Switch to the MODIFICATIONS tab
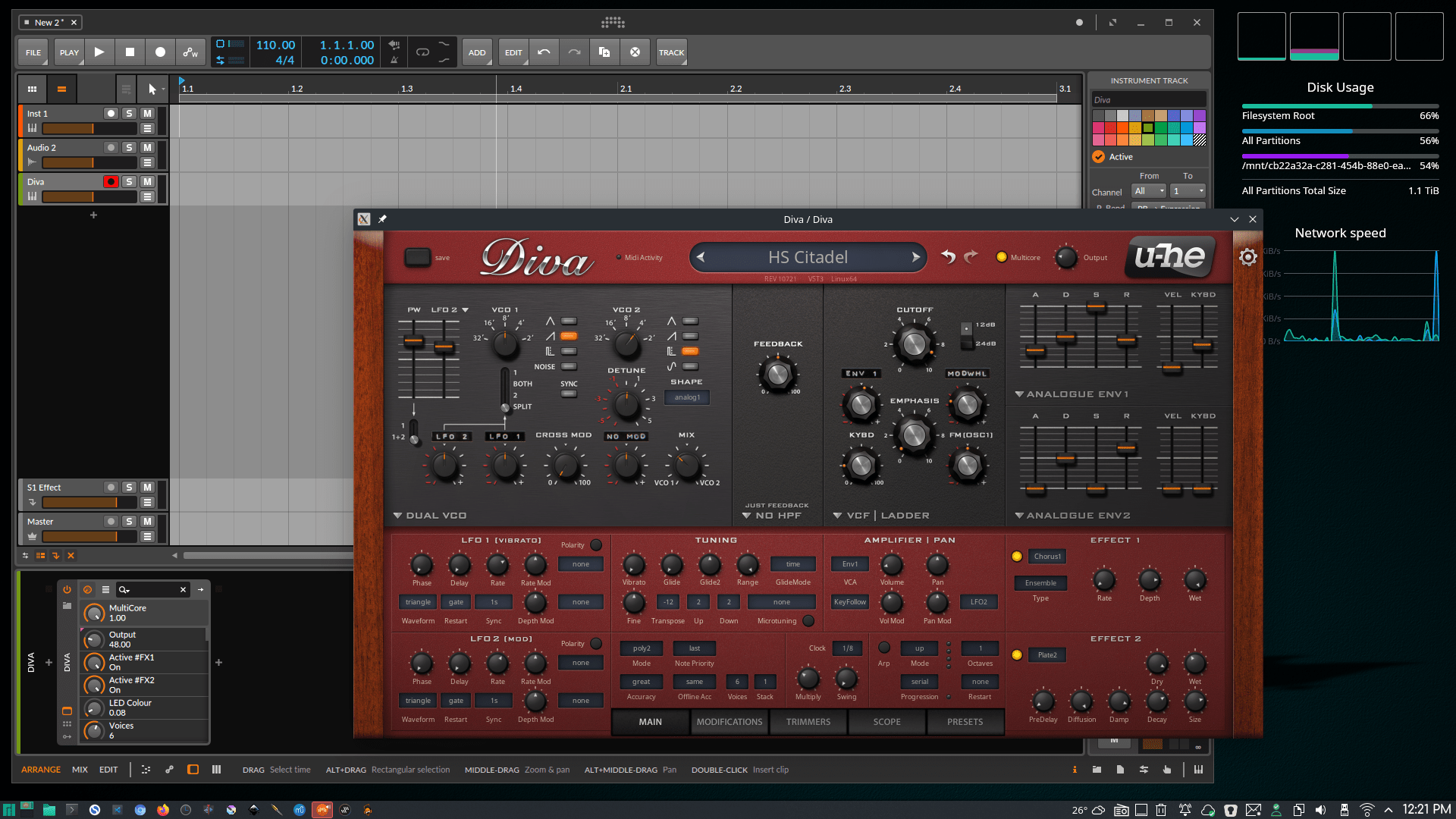Screen dimensions: 1456x819 click(x=729, y=722)
